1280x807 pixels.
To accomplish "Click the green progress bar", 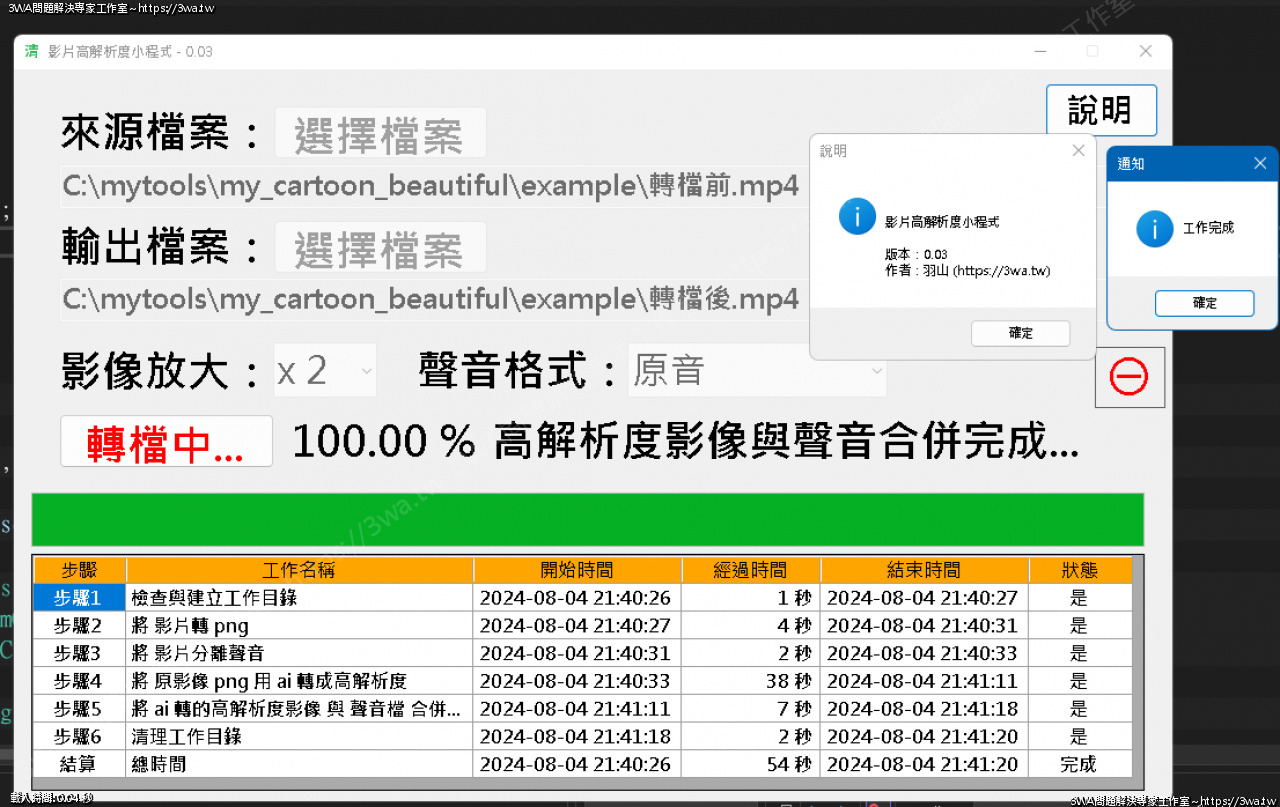I will (x=588, y=519).
